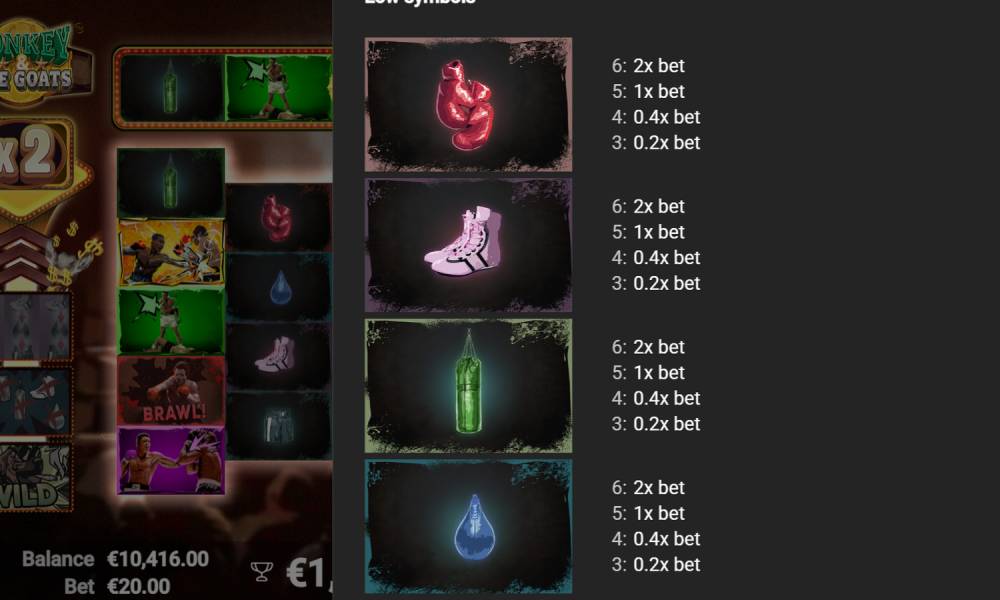Click the green boxer in top marquee reel
The image size is (1000, 600).
coord(278,87)
